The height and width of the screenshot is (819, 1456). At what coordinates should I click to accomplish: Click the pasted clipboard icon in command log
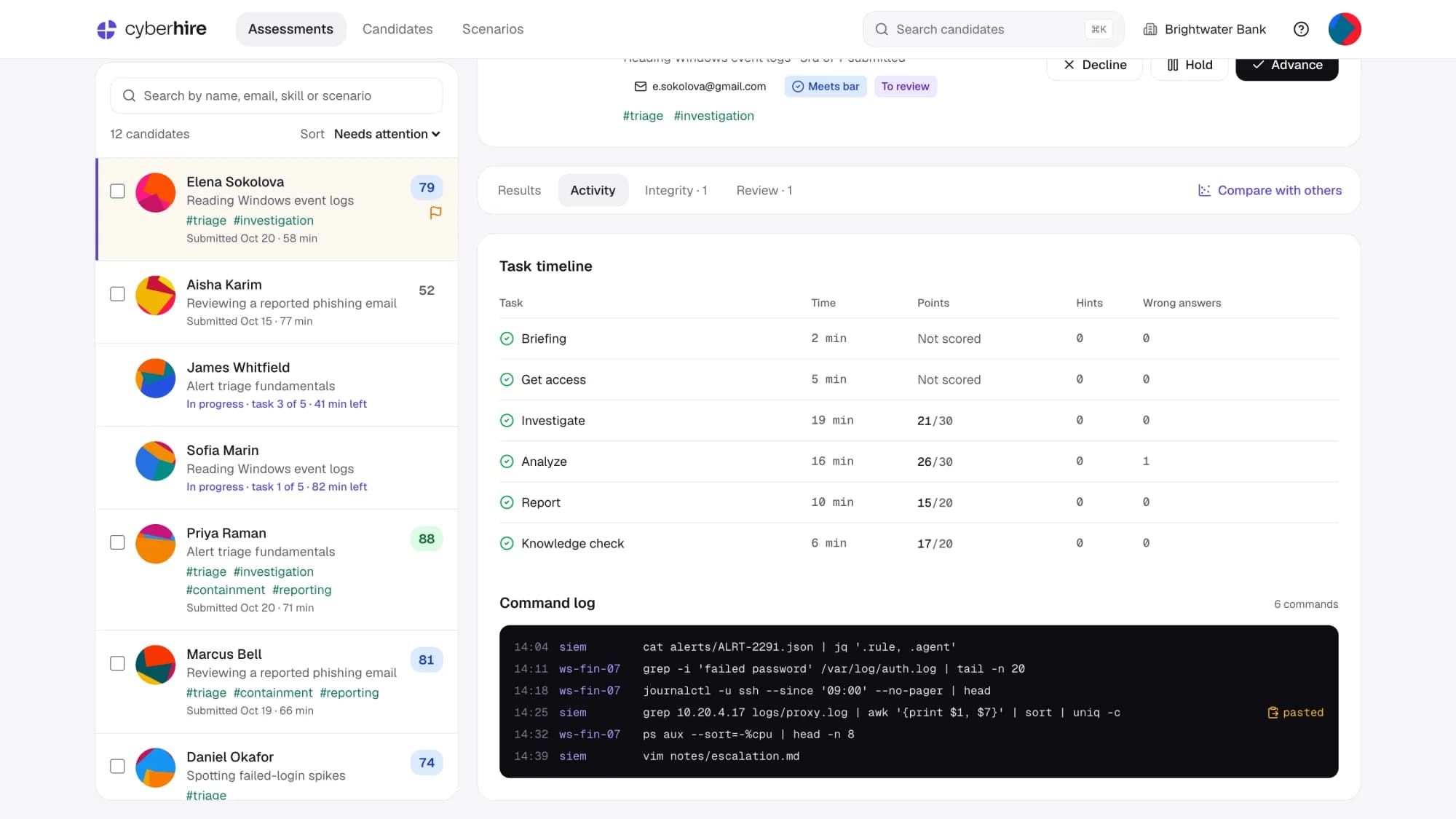[1273, 713]
